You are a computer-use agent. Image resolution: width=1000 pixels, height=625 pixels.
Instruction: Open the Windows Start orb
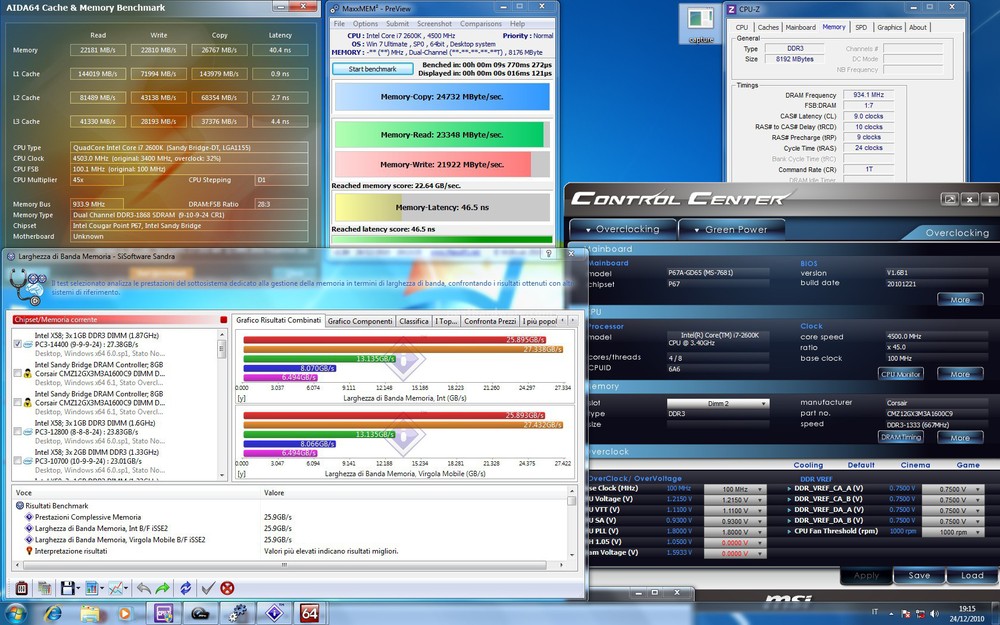(15, 614)
